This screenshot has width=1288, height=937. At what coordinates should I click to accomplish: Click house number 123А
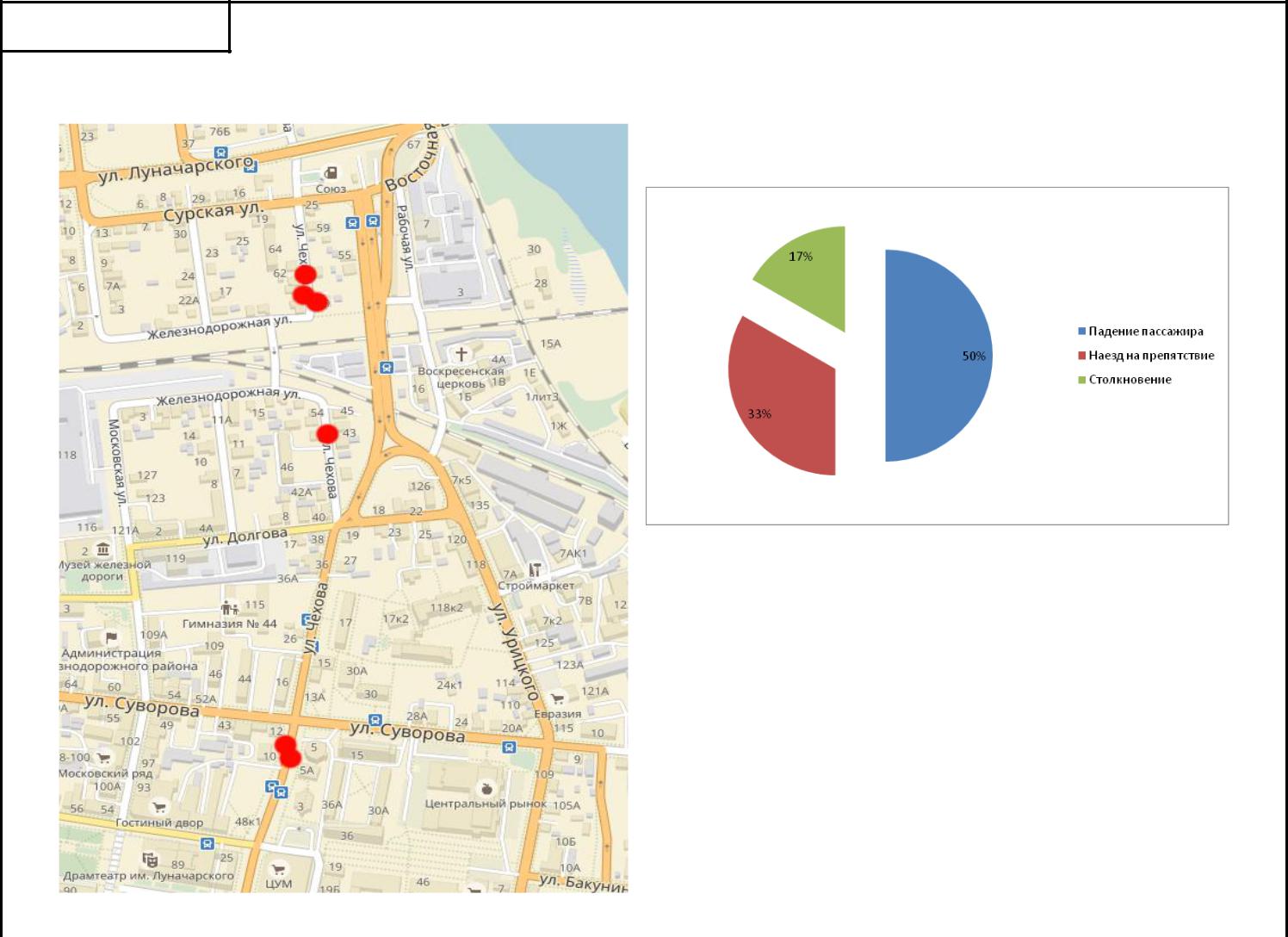(x=569, y=664)
